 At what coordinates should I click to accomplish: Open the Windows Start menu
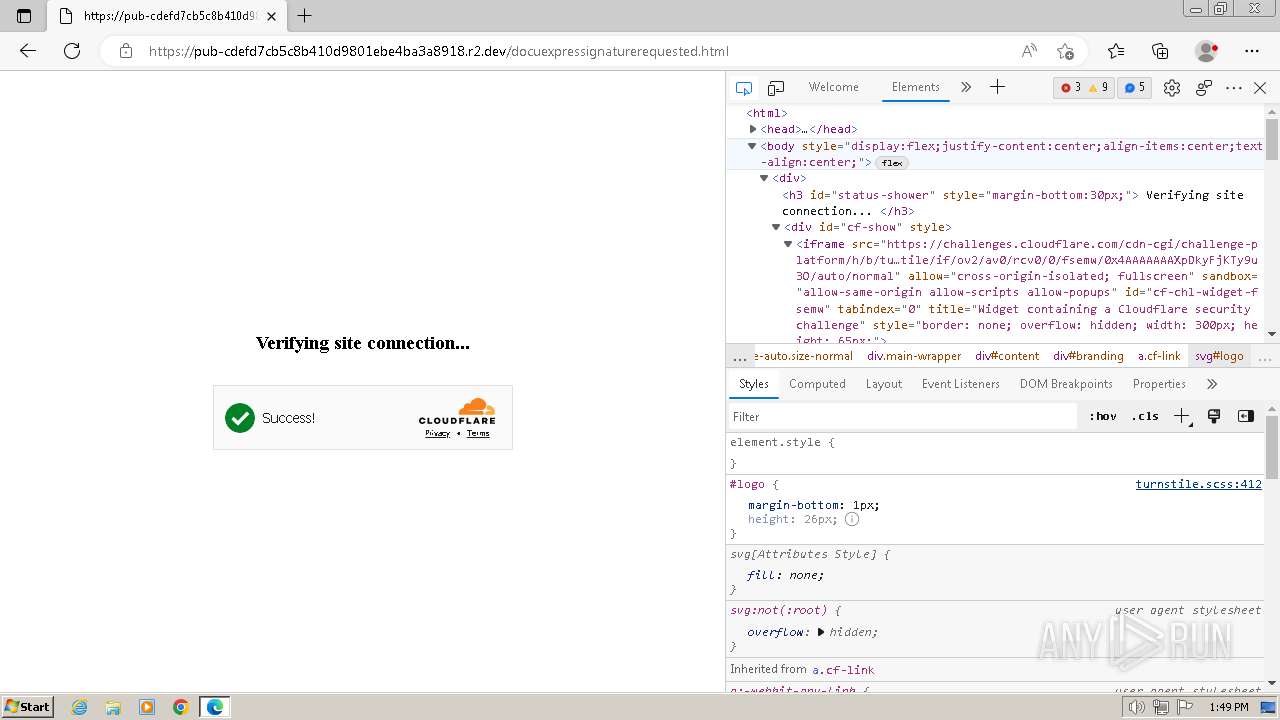coord(27,707)
